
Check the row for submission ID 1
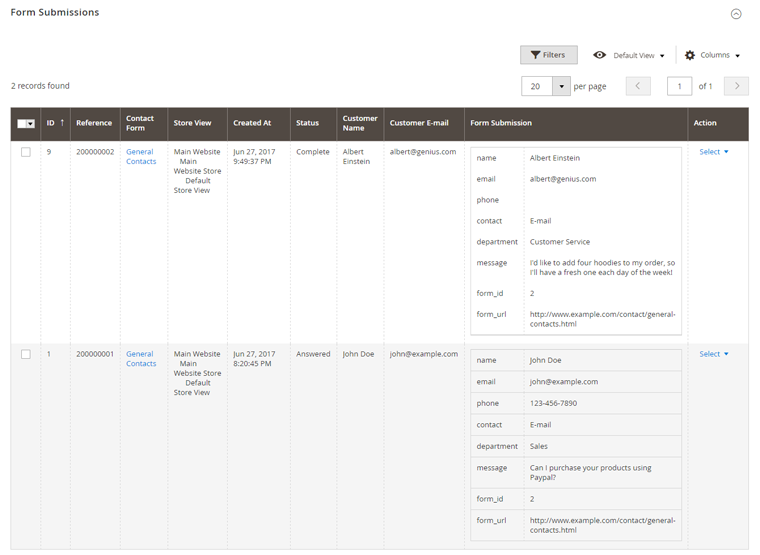26,354
